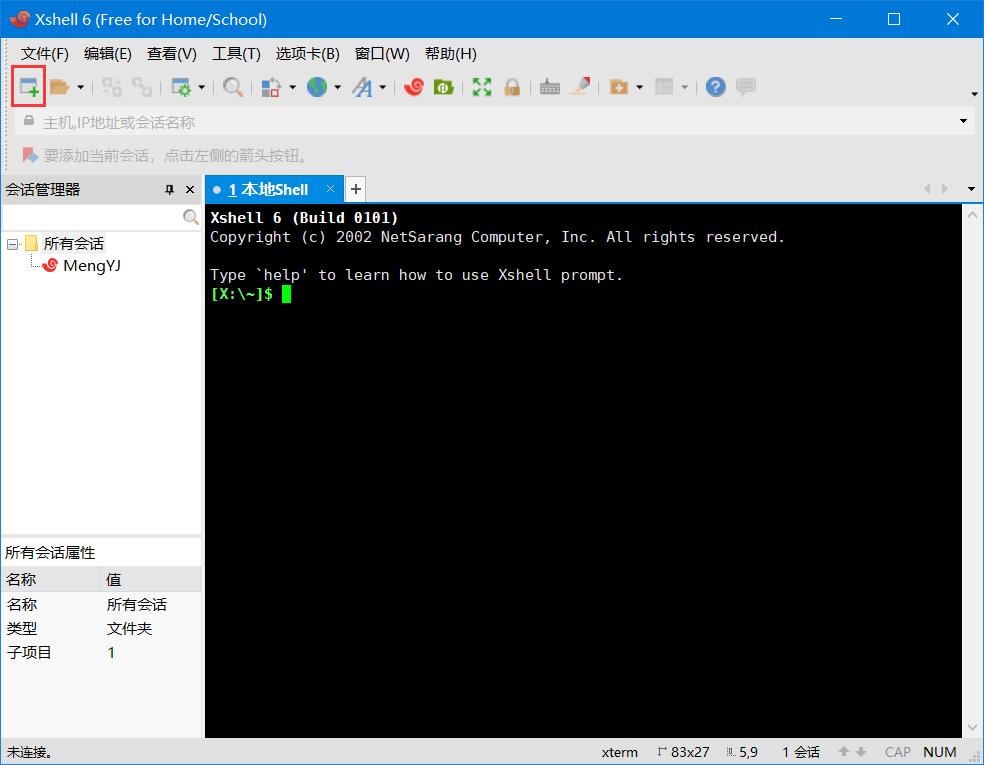Add a new tab with the plus button
984x765 pixels.
point(355,188)
